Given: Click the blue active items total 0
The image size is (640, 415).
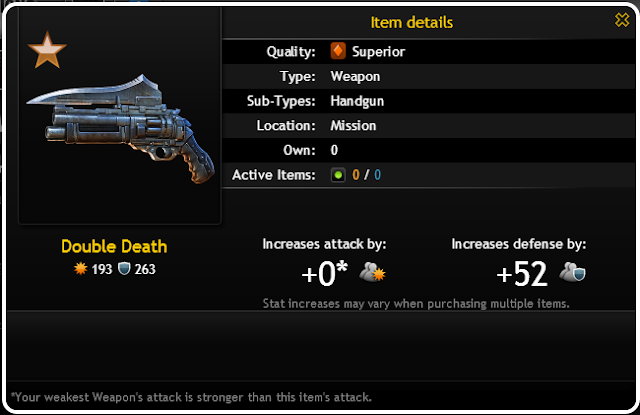Looking at the screenshot, I should pyautogui.click(x=378, y=175).
